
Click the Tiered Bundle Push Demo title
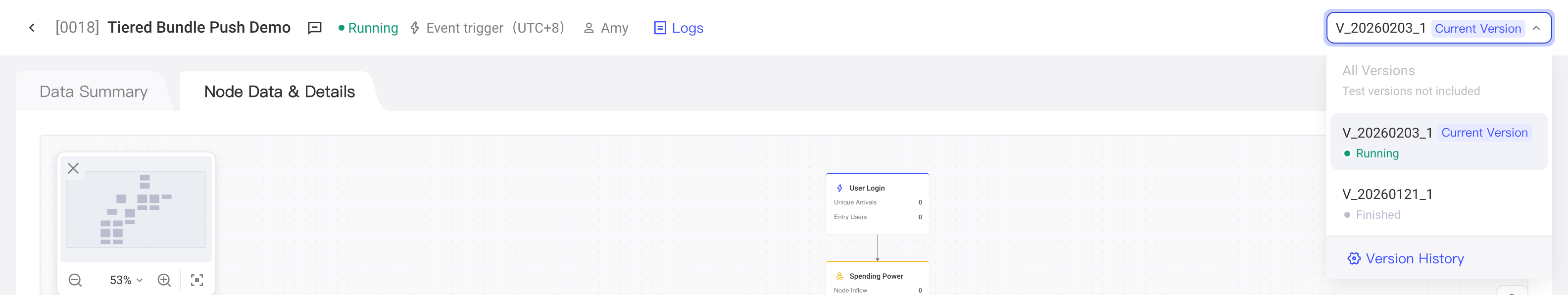click(x=199, y=27)
